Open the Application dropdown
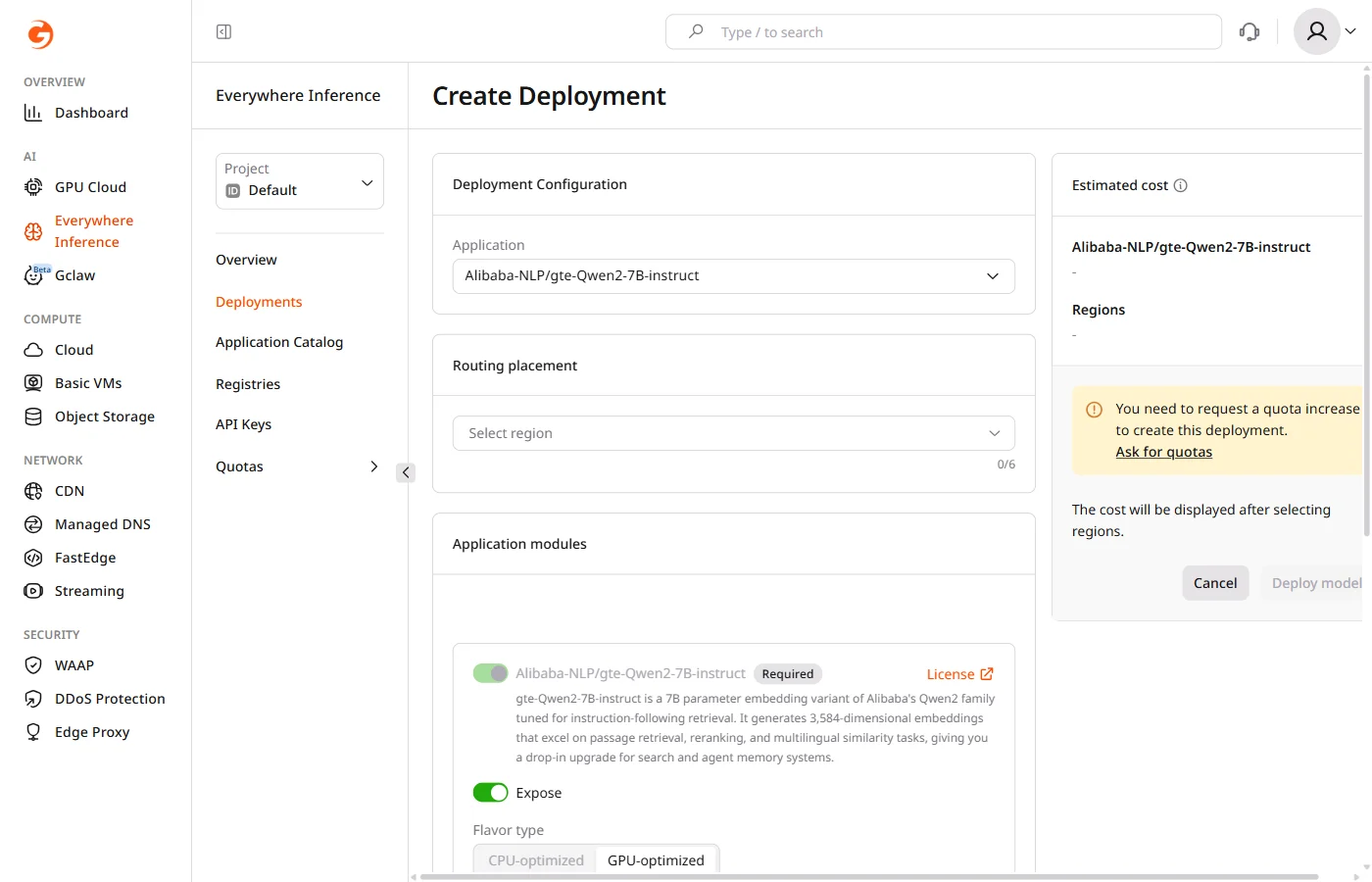Screen dimensions: 1372x882 734,276
